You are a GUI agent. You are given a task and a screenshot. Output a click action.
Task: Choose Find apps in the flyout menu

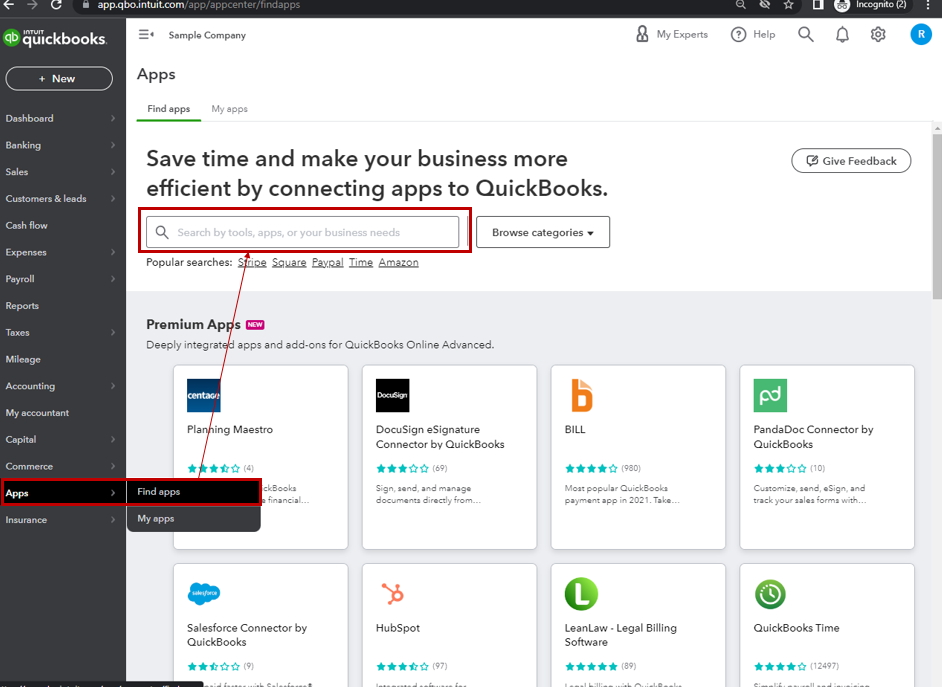(x=193, y=492)
